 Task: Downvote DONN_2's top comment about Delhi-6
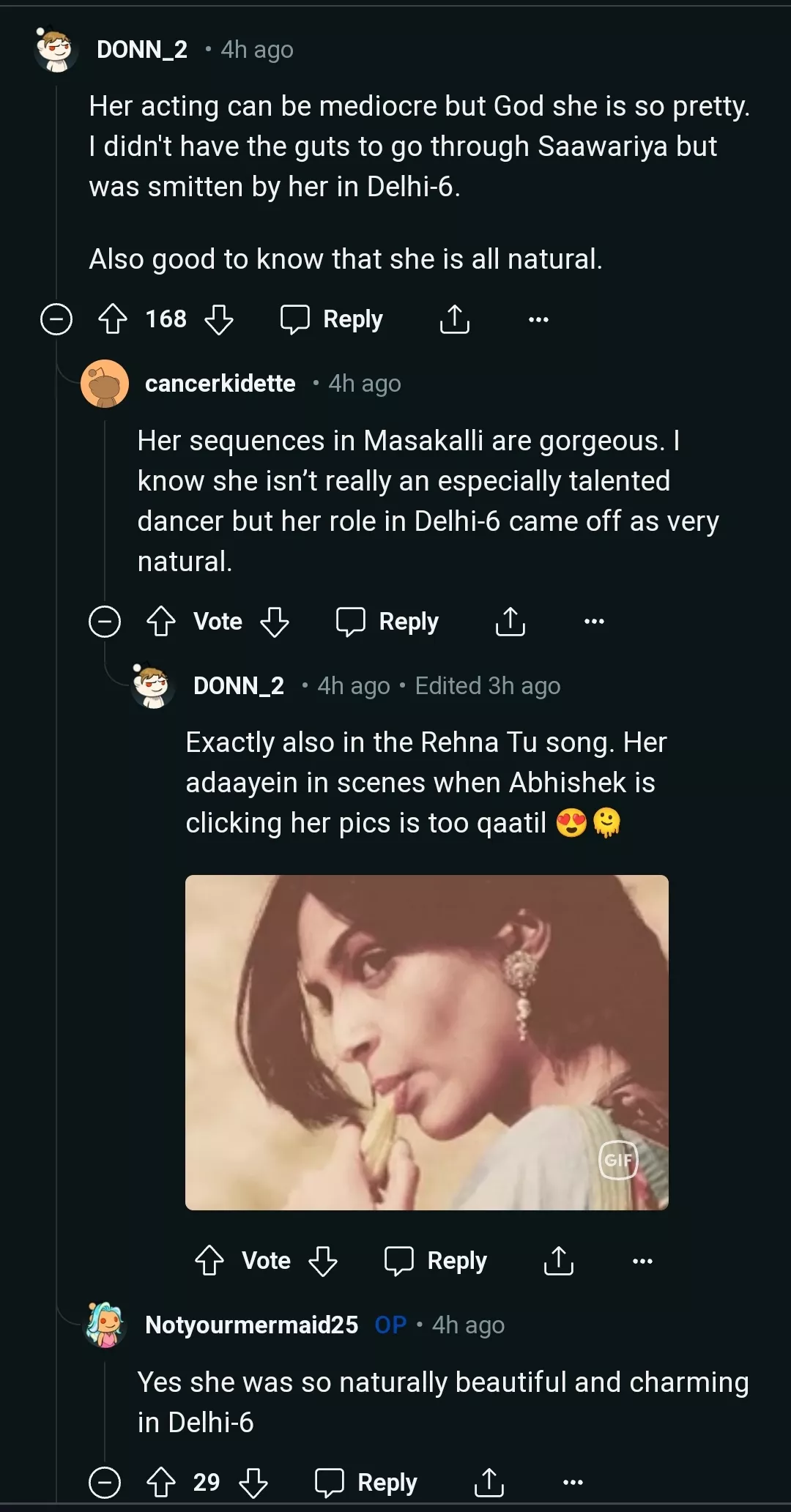tap(219, 319)
